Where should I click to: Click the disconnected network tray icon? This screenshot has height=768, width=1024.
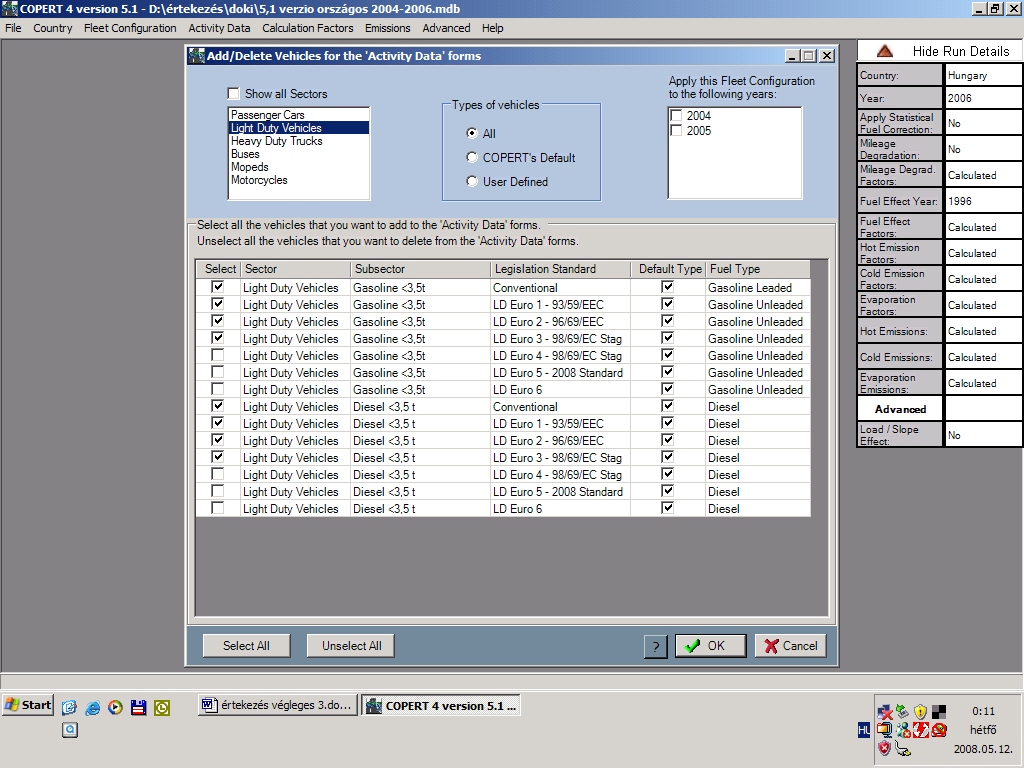[x=884, y=712]
